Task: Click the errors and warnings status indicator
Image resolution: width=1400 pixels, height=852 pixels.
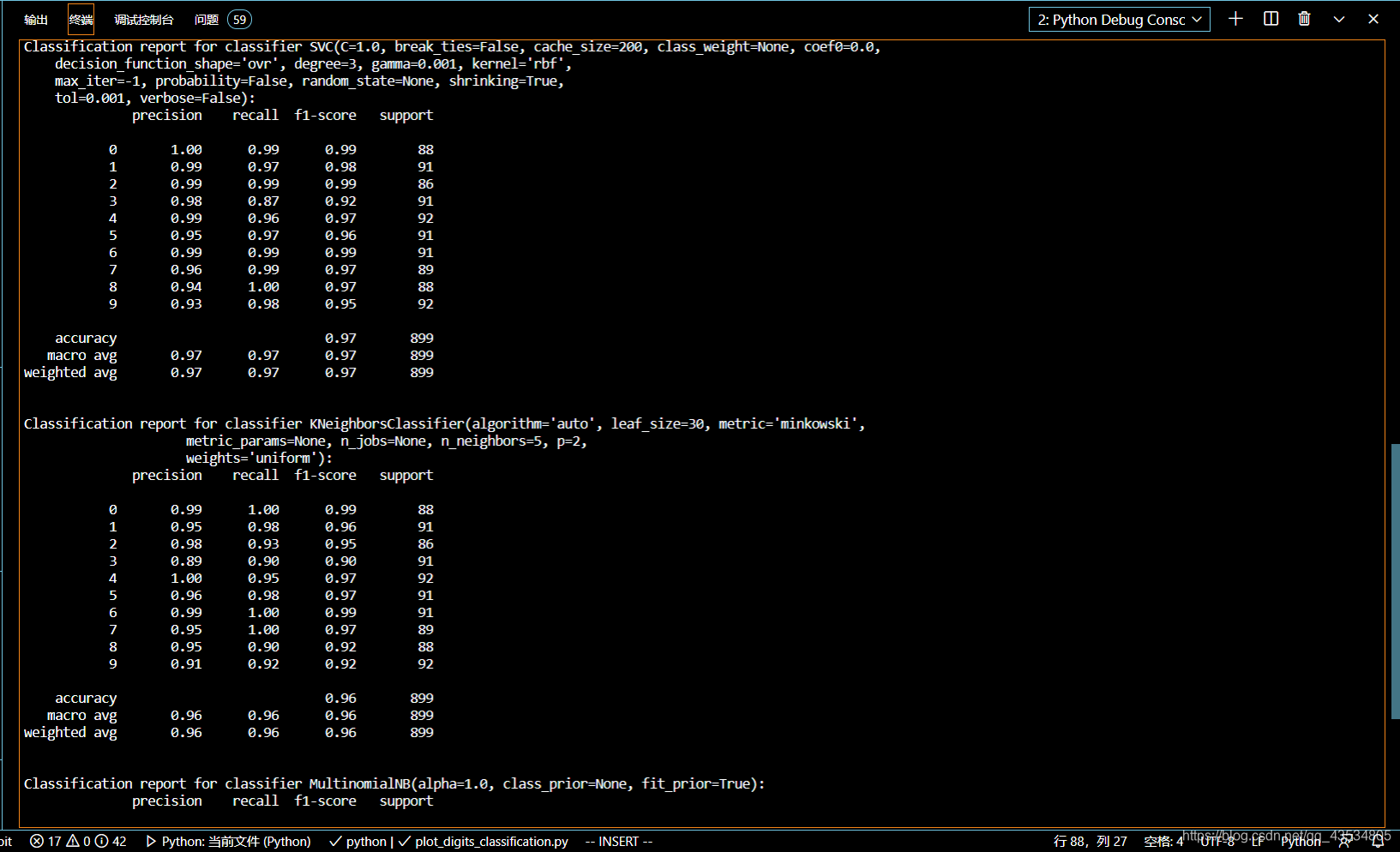Action: 78,842
